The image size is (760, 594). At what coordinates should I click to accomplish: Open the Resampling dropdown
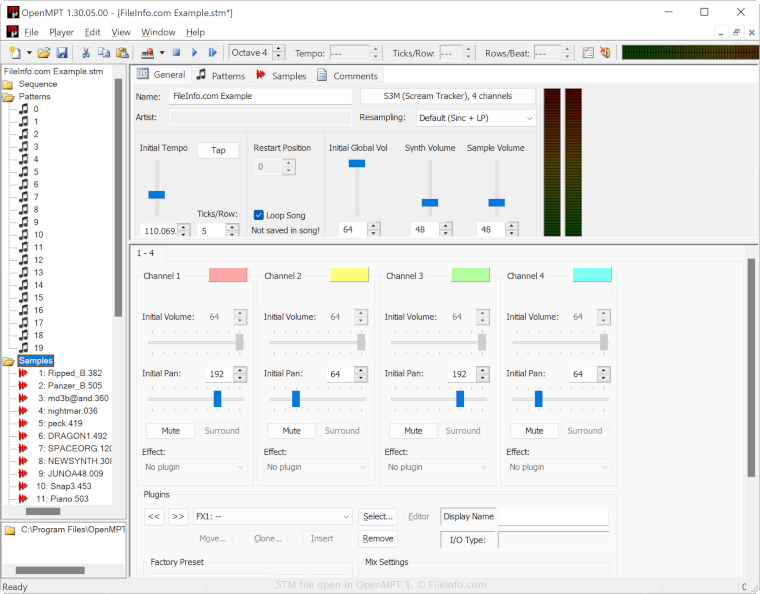click(476, 118)
